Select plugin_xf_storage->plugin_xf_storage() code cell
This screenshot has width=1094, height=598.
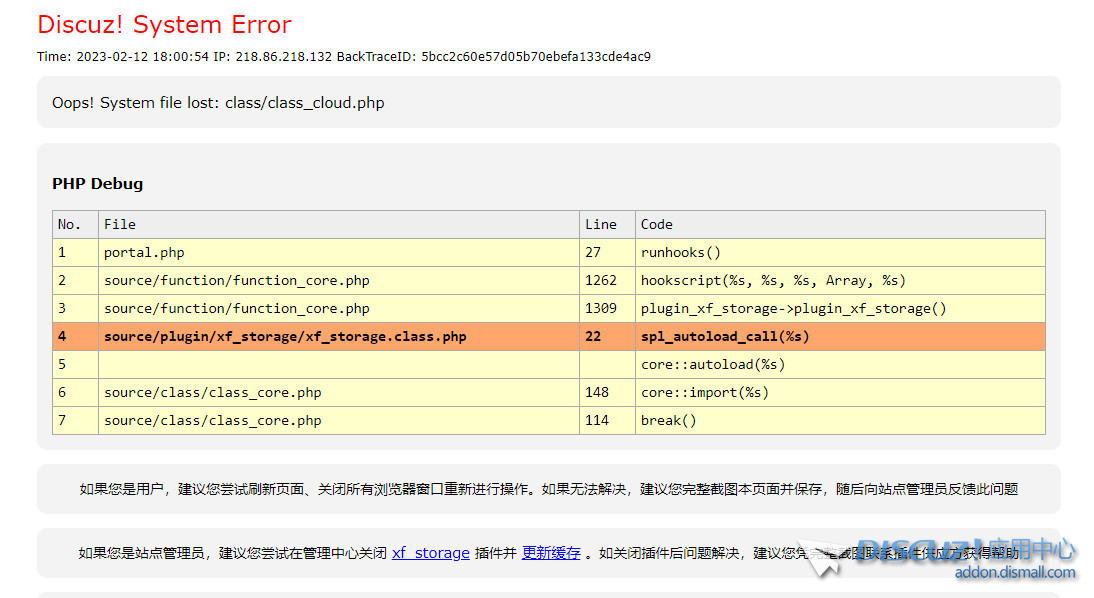[x=840, y=308]
